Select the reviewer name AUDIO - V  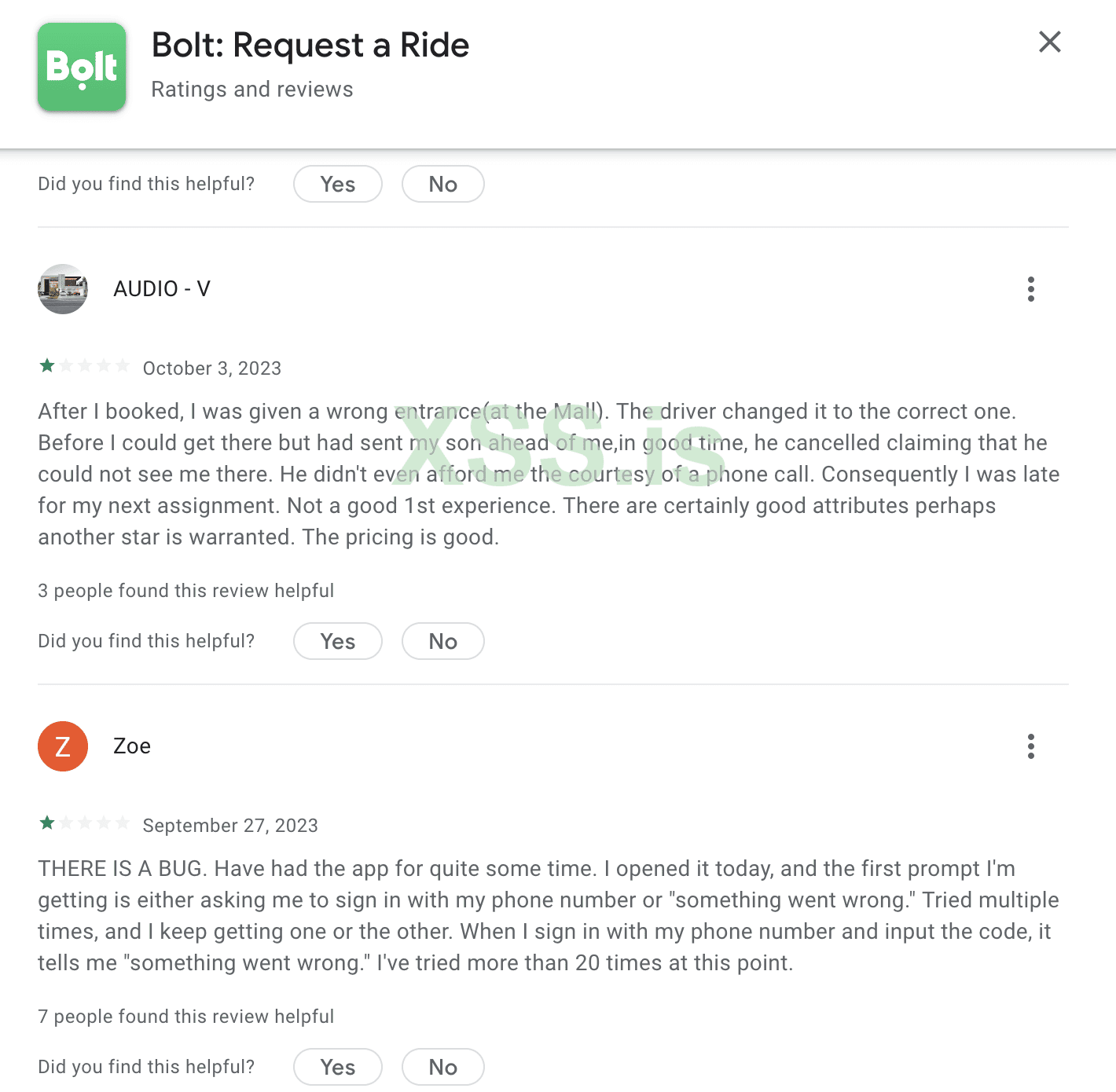[162, 289]
